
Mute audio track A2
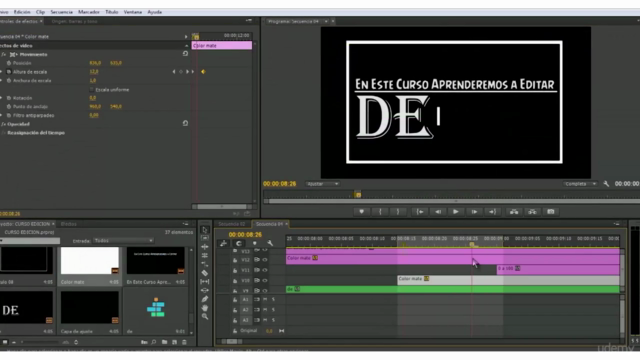coord(265,310)
